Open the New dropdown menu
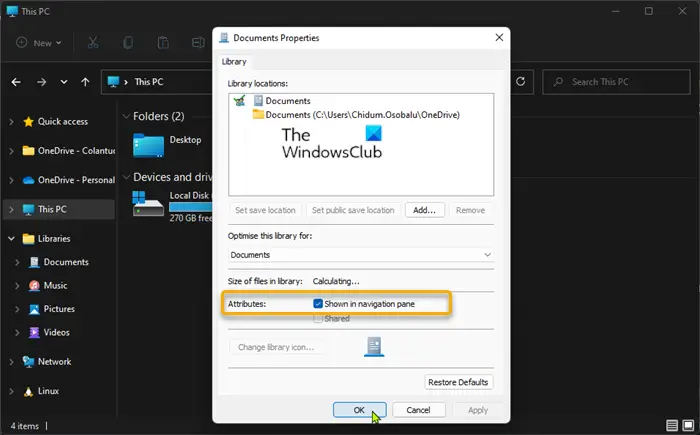The width and height of the screenshot is (700, 435). point(38,43)
